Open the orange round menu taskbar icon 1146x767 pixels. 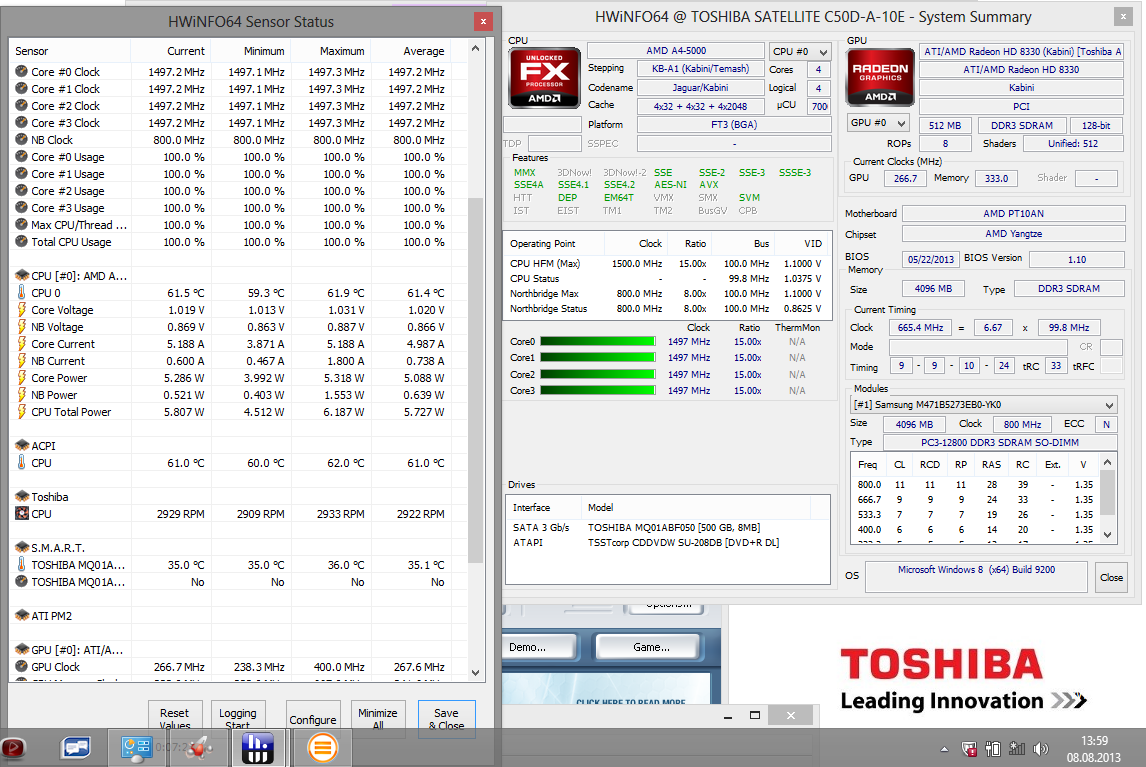click(322, 749)
